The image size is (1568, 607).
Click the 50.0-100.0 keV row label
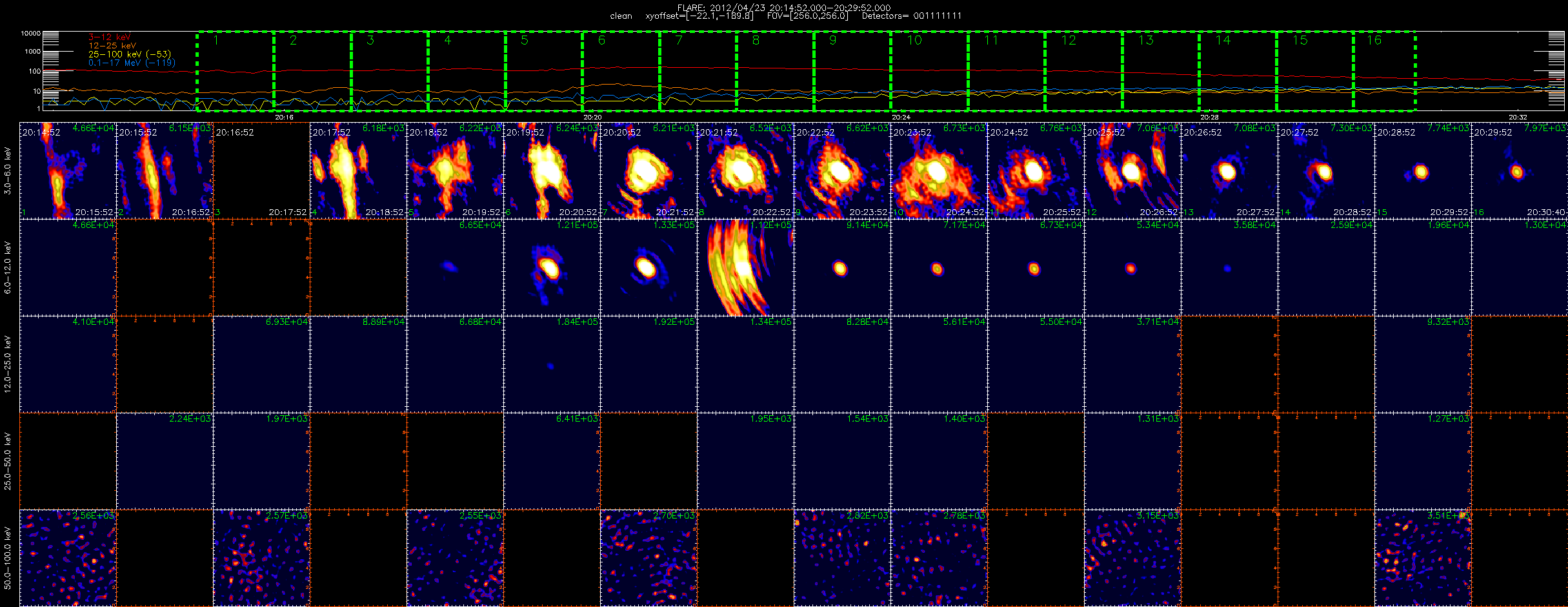pyautogui.click(x=8, y=558)
